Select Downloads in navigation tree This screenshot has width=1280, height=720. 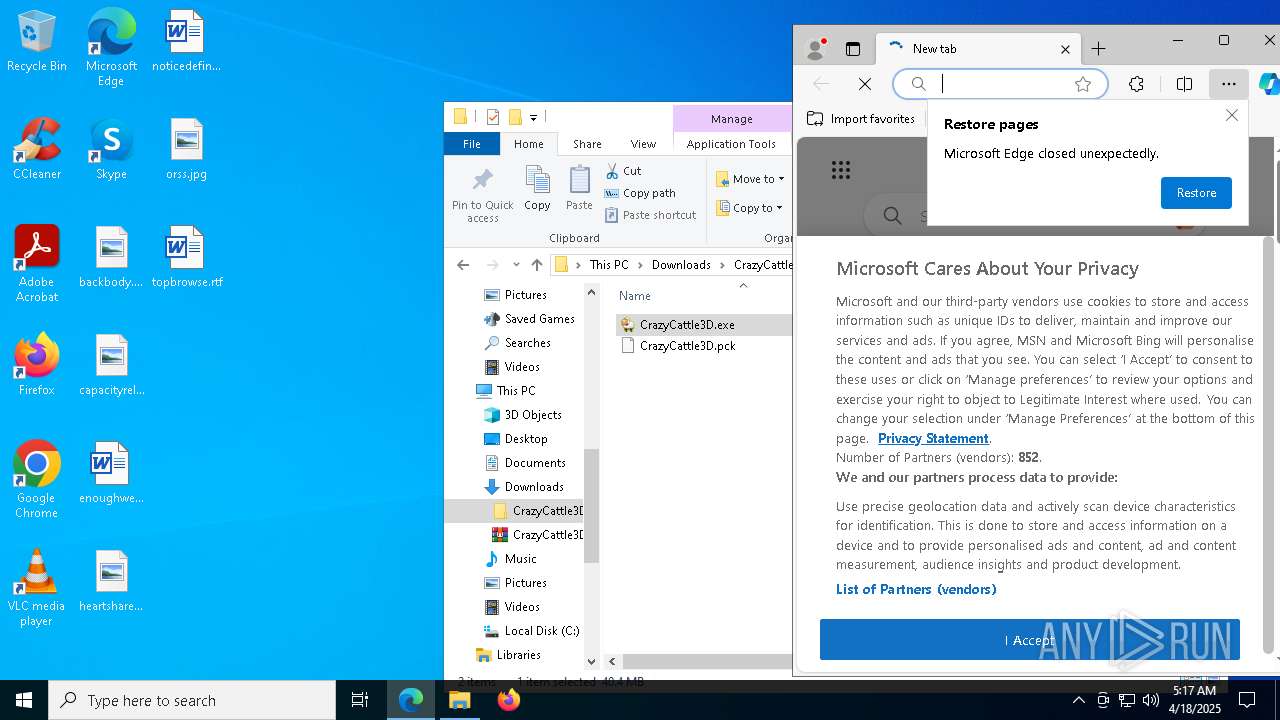533,487
